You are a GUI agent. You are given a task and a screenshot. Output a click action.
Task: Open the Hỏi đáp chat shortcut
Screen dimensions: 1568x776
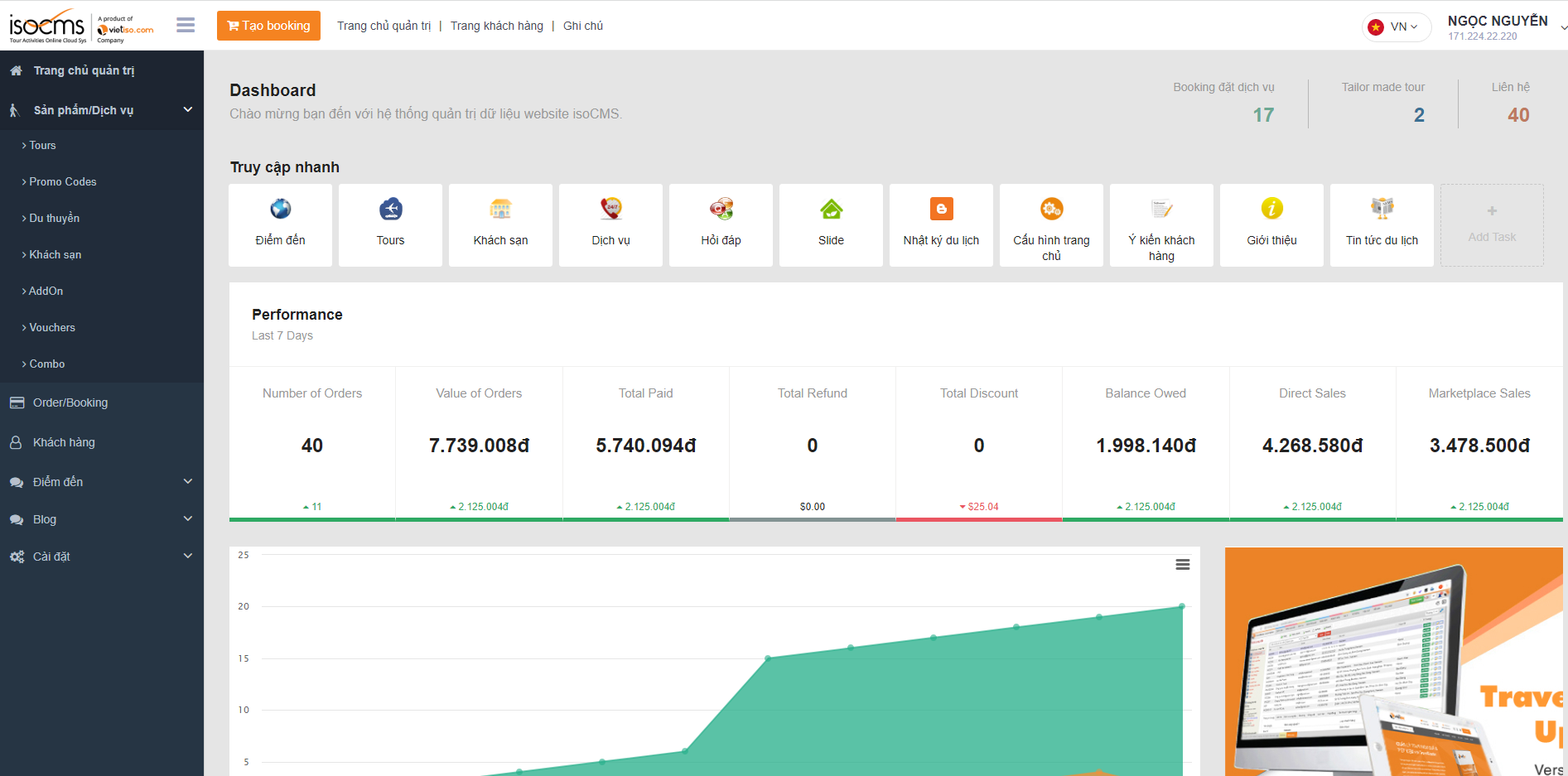click(x=721, y=225)
